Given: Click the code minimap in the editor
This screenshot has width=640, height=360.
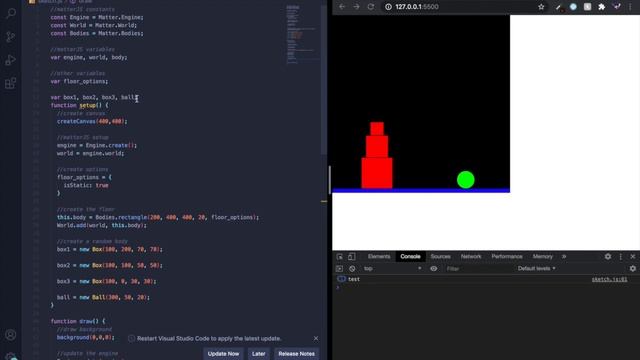Looking at the screenshot, I should point(301,35).
